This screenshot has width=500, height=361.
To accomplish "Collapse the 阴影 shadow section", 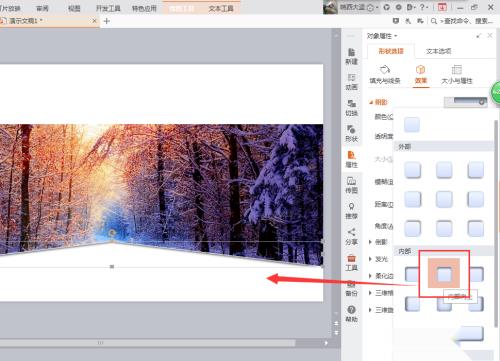I will [378, 102].
